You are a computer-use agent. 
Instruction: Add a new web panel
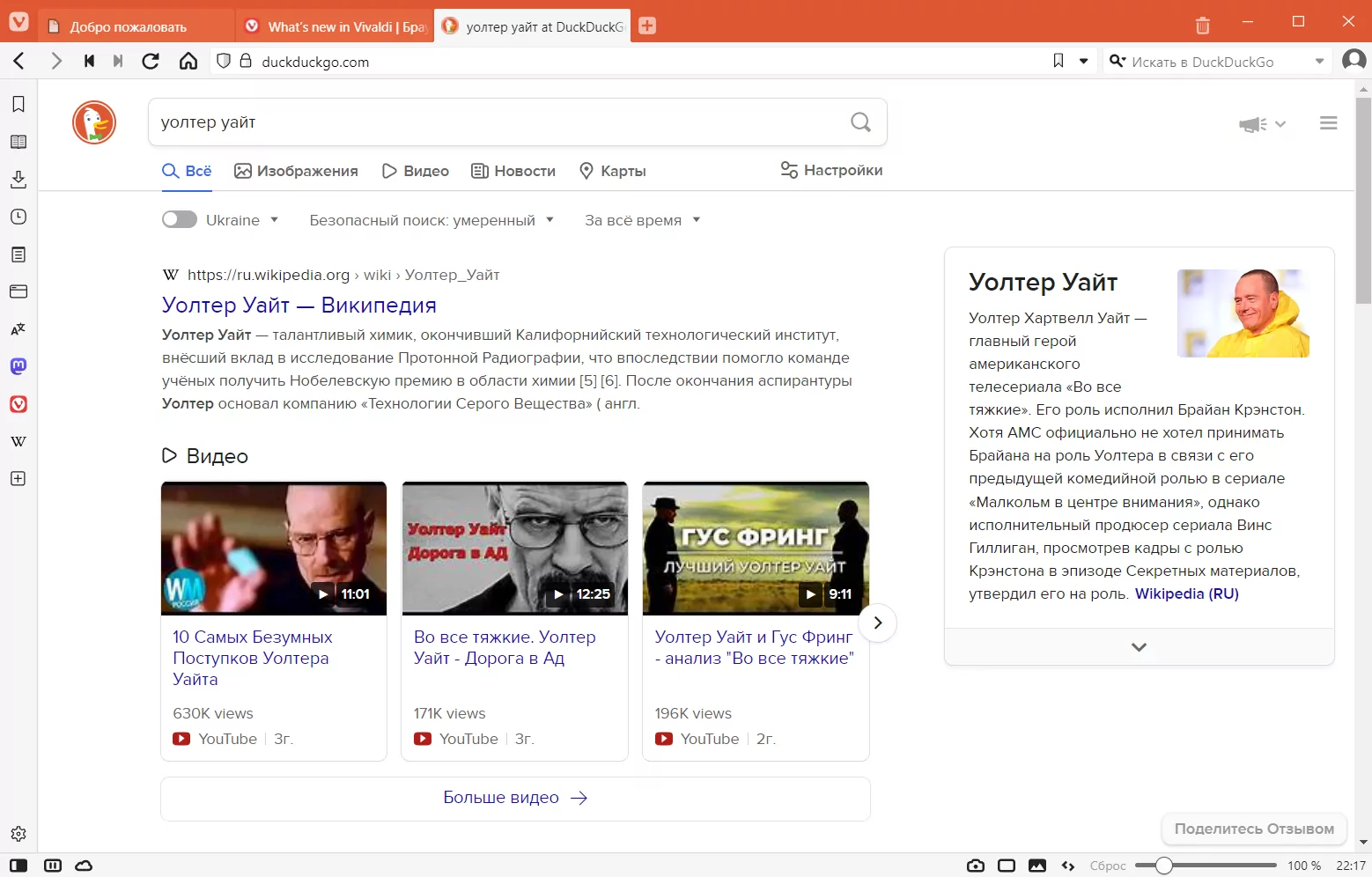(x=18, y=479)
